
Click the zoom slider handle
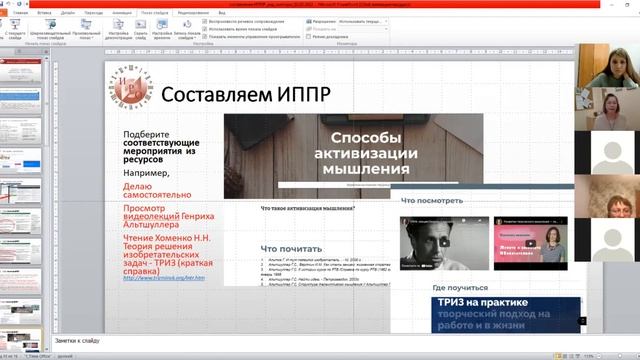[620, 356]
